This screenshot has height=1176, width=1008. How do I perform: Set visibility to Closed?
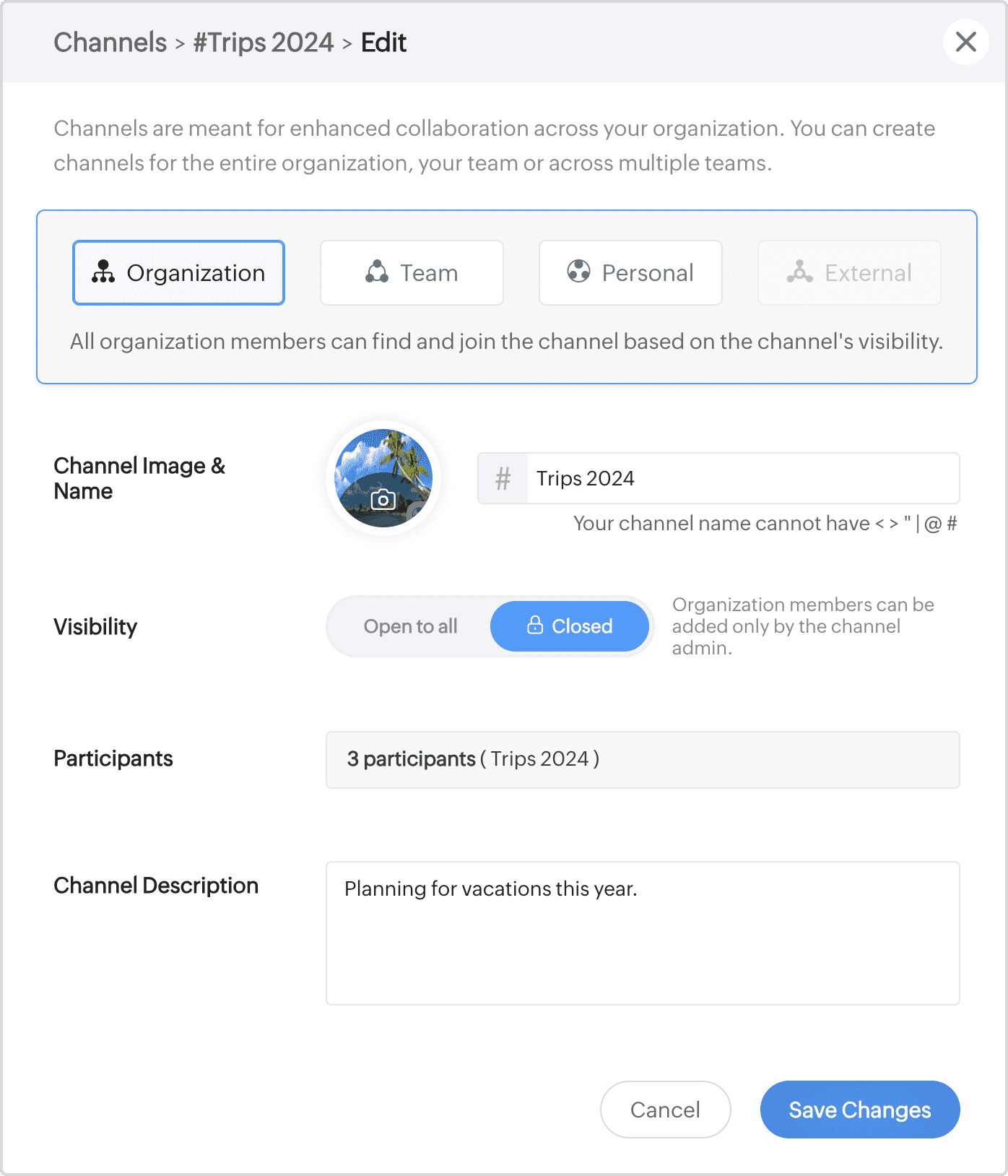(x=570, y=626)
